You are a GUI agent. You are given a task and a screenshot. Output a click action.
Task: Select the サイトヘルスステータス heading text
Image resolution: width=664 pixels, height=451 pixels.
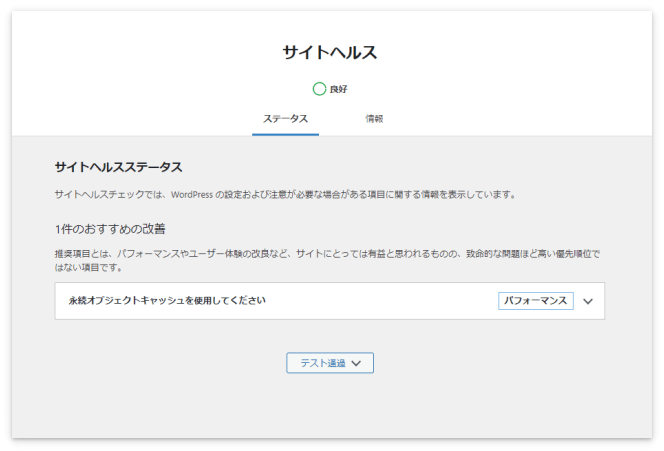(119, 167)
